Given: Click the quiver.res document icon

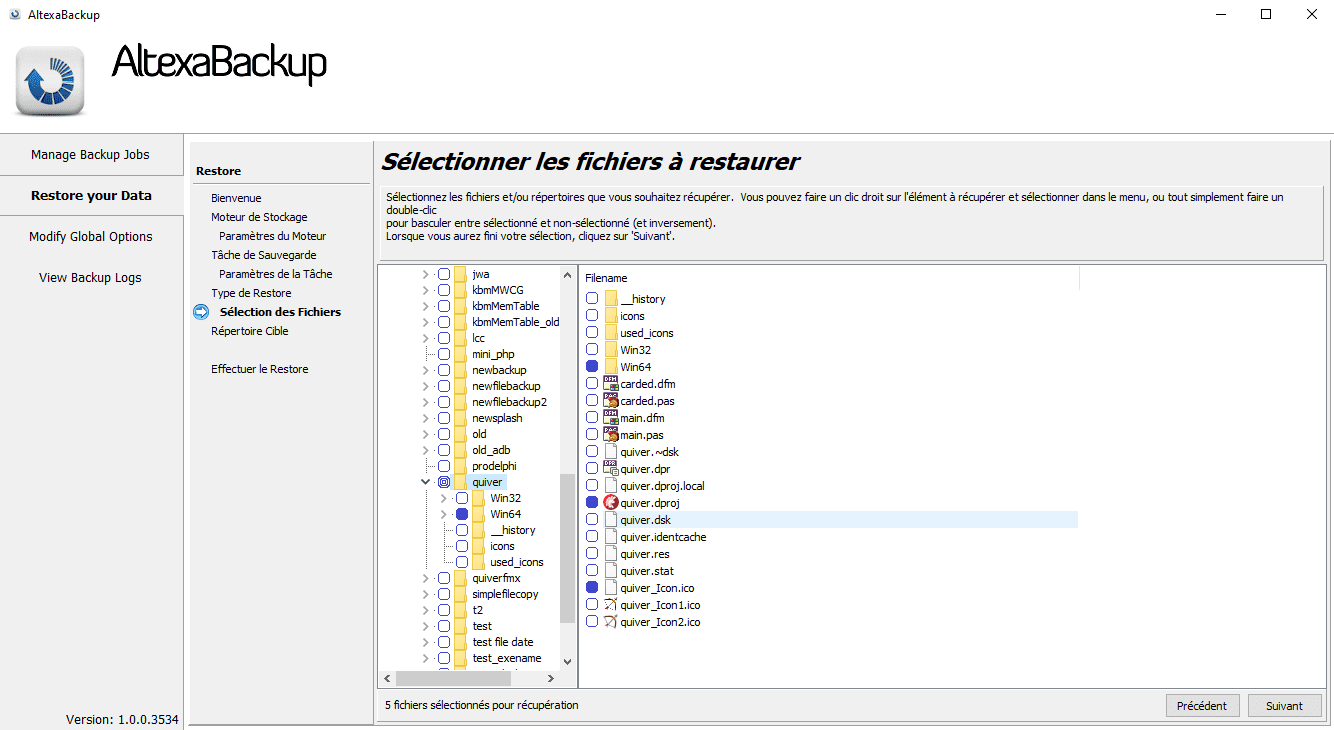Looking at the screenshot, I should (x=610, y=553).
